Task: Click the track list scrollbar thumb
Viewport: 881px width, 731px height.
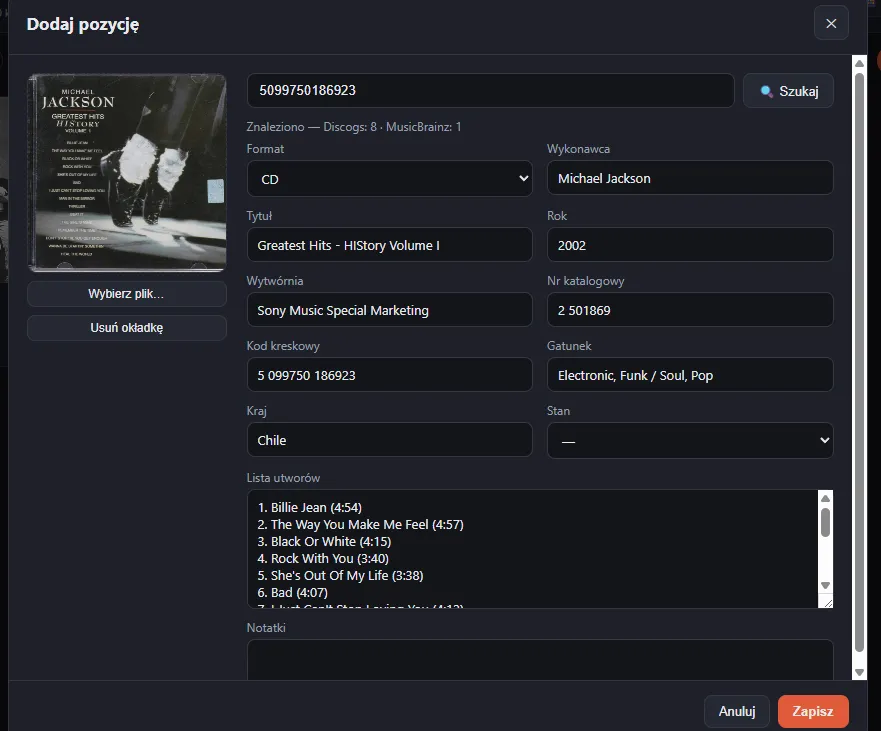Action: click(x=825, y=523)
